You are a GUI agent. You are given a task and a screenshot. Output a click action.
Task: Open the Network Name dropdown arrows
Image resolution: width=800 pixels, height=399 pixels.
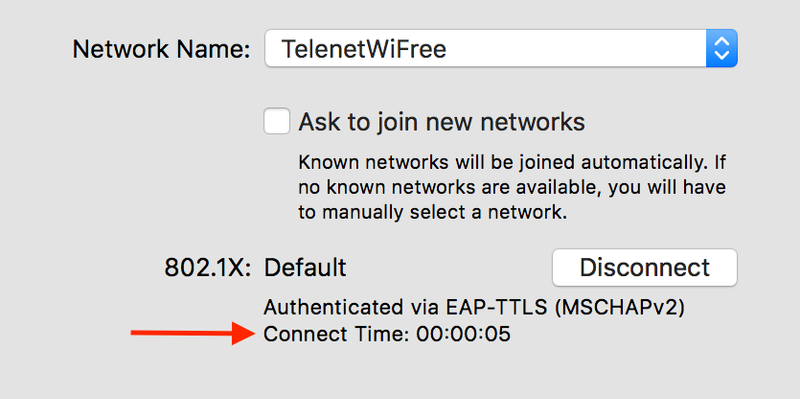point(721,48)
